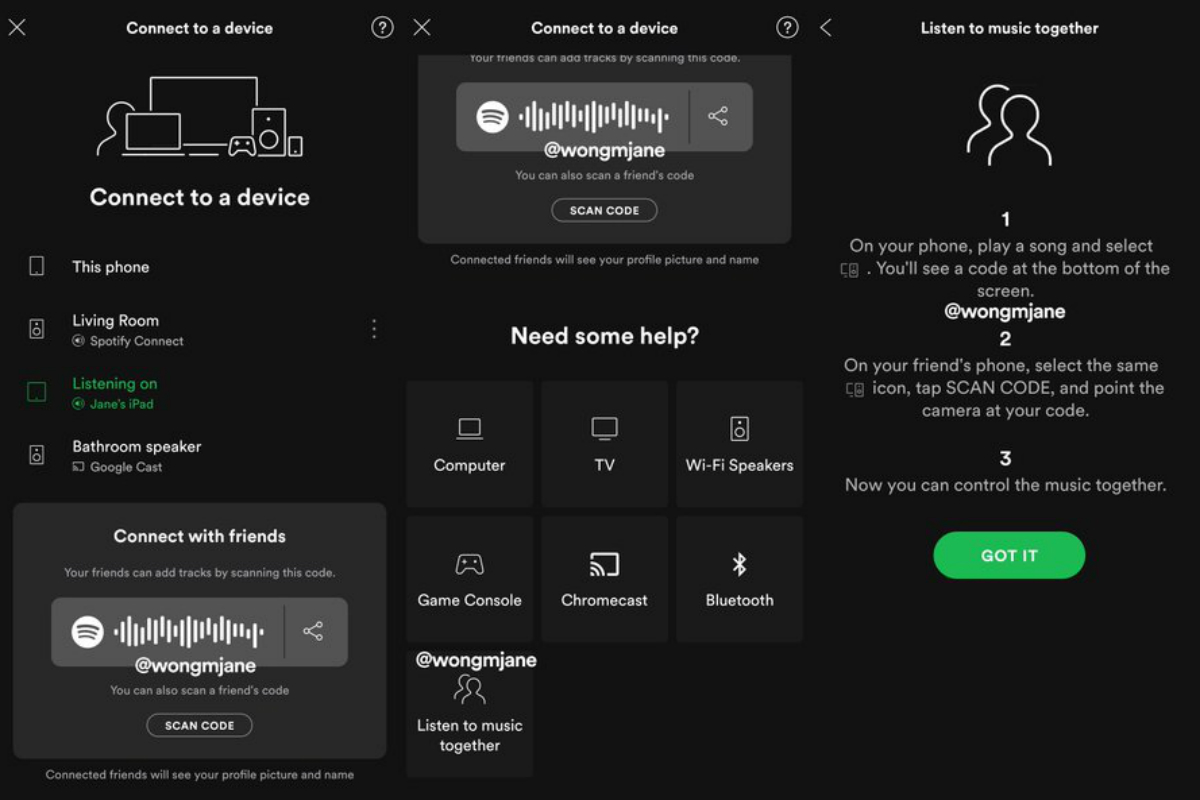The width and height of the screenshot is (1200, 800).
Task: Select the Bathroom speaker Google Cast device
Action: 200,456
